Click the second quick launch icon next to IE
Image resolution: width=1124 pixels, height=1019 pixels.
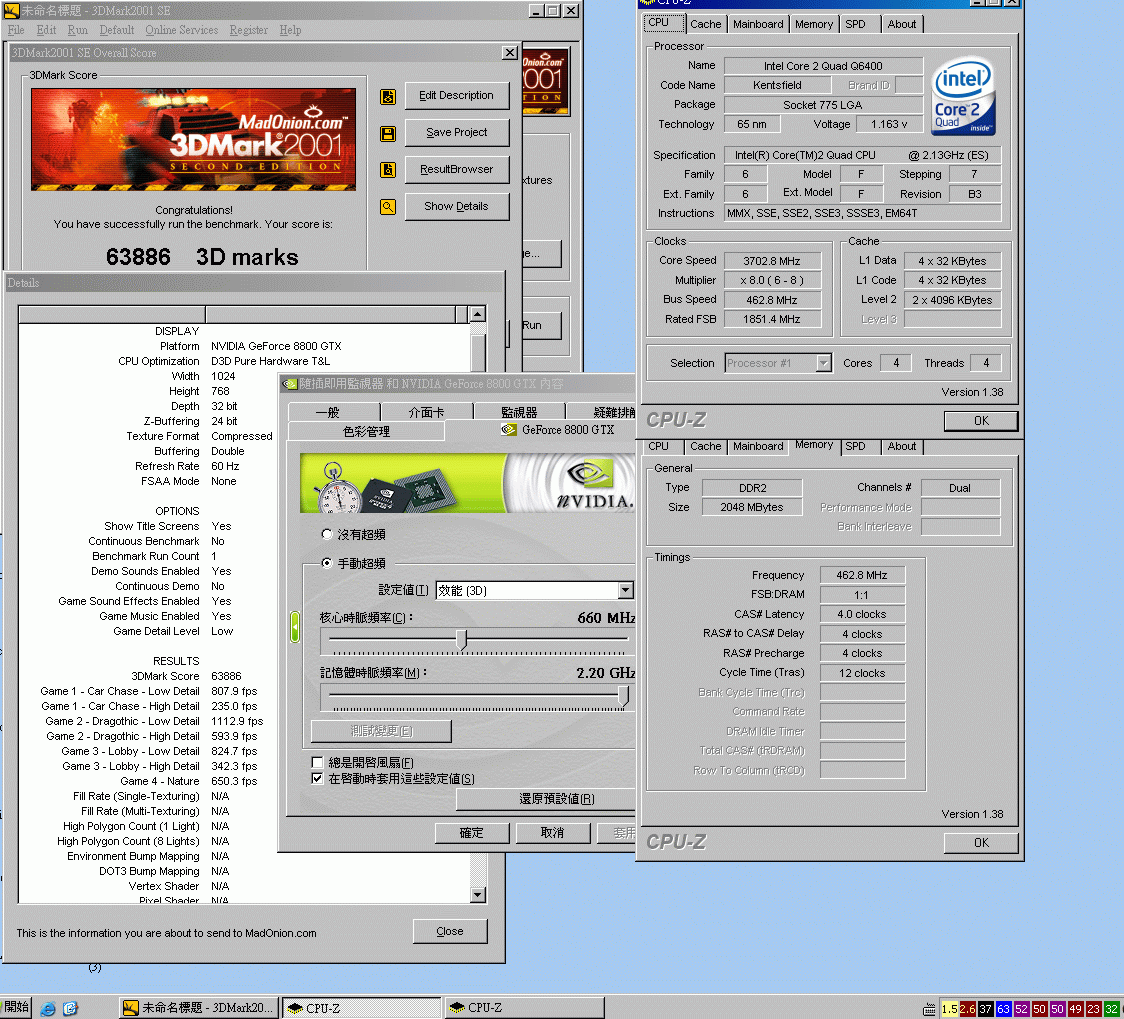coord(70,1008)
